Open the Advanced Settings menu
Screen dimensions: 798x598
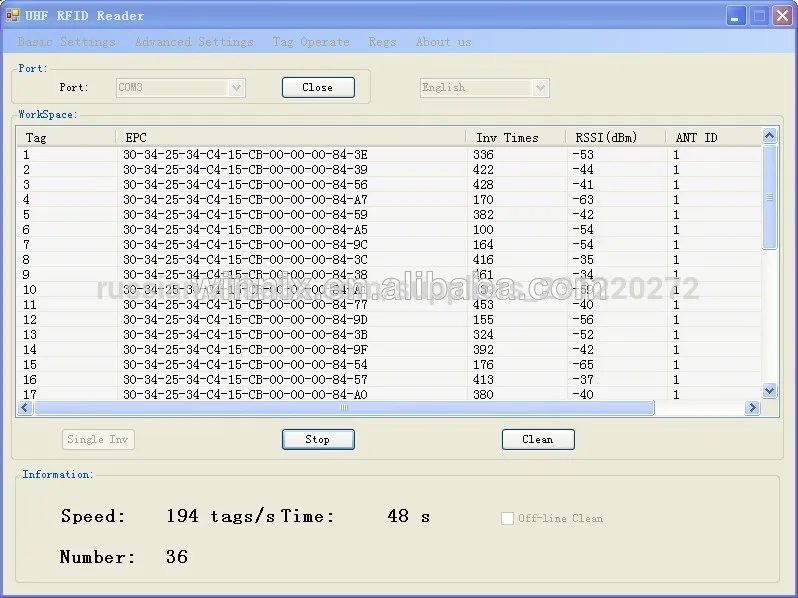click(x=194, y=42)
